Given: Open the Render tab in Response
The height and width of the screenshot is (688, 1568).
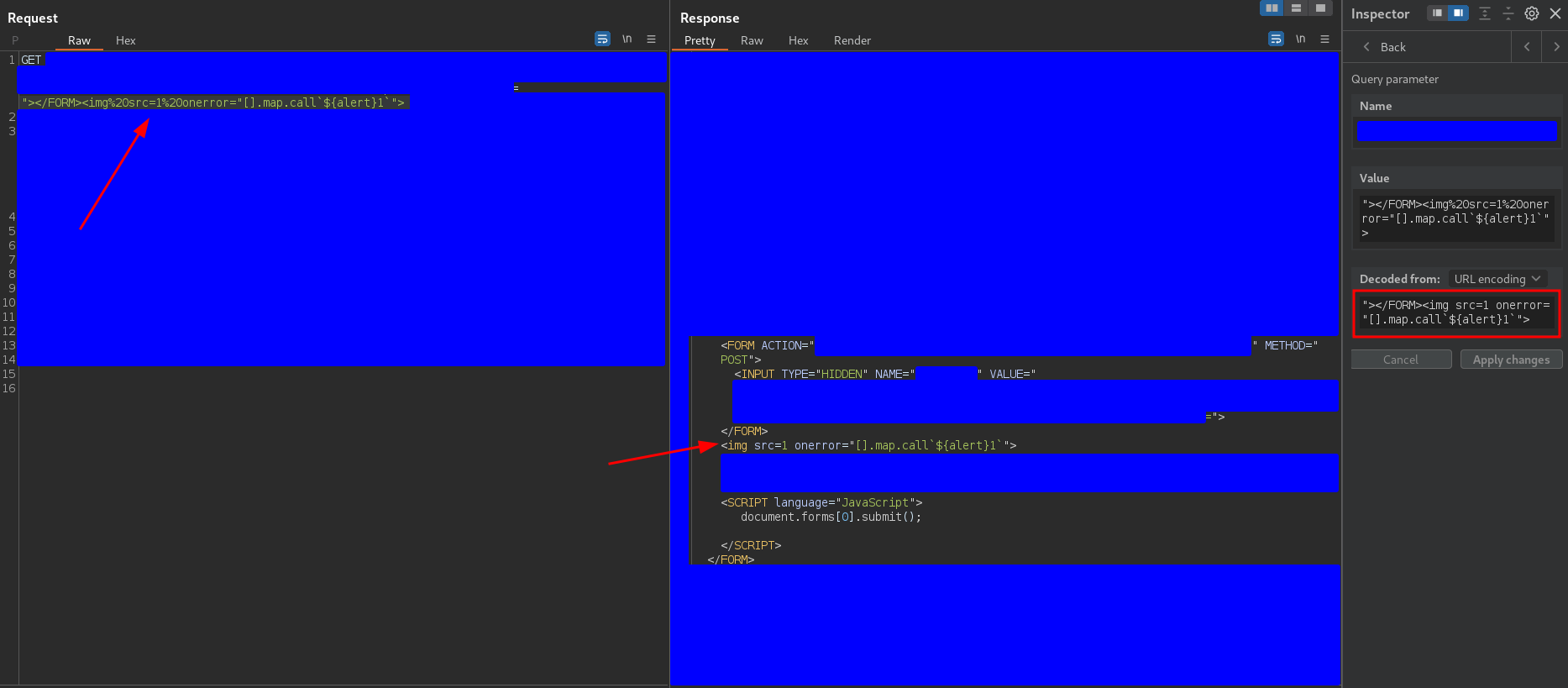Looking at the screenshot, I should 852,40.
